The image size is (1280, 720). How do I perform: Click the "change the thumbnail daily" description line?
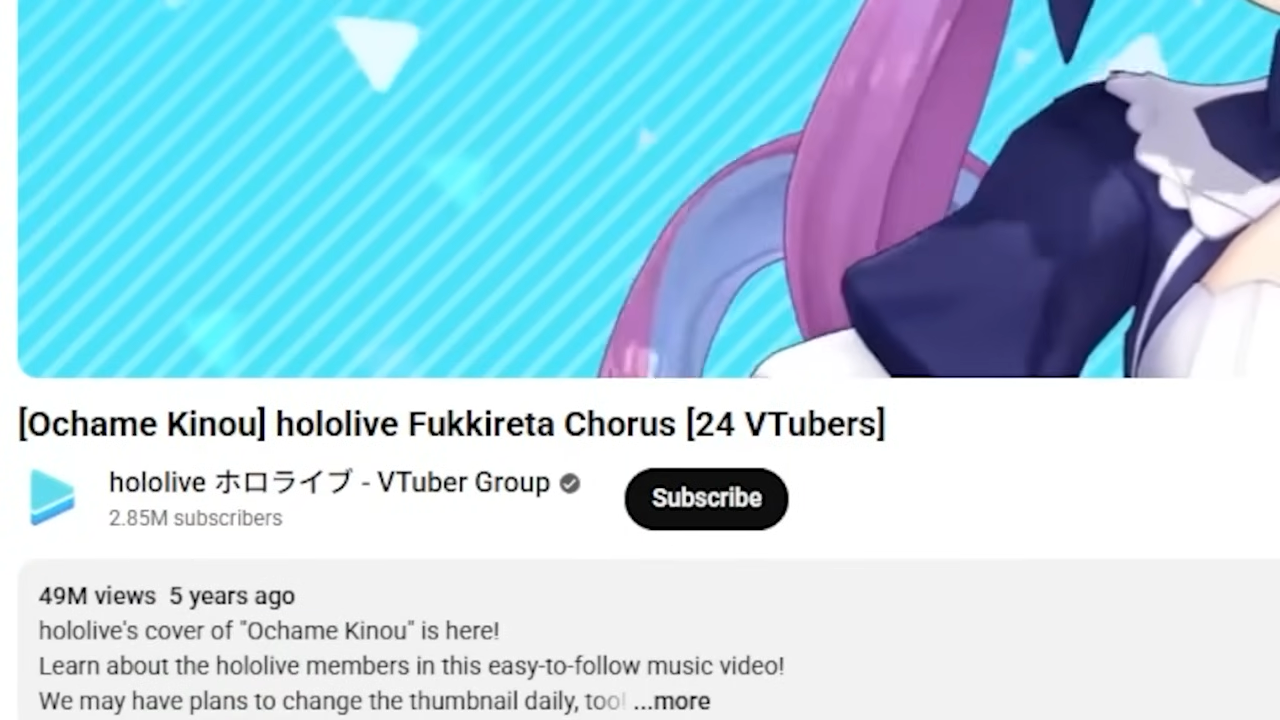click(x=332, y=701)
